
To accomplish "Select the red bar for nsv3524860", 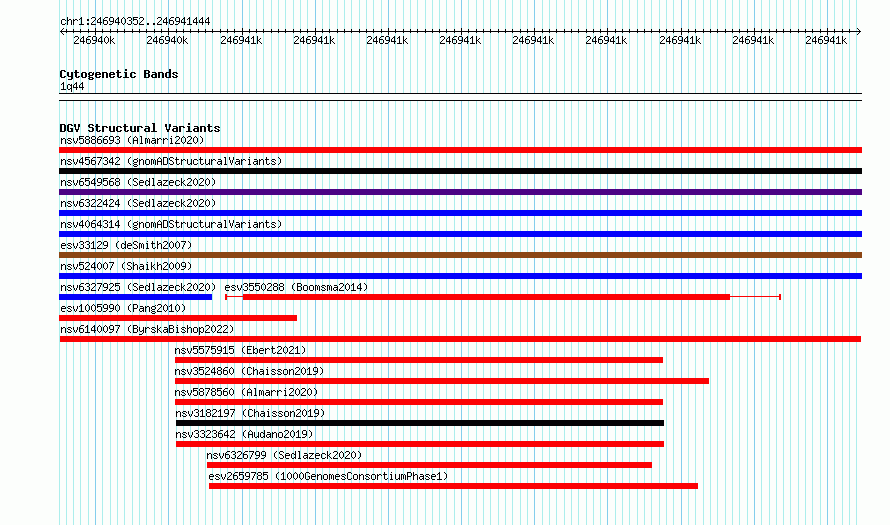I will [x=442, y=381].
